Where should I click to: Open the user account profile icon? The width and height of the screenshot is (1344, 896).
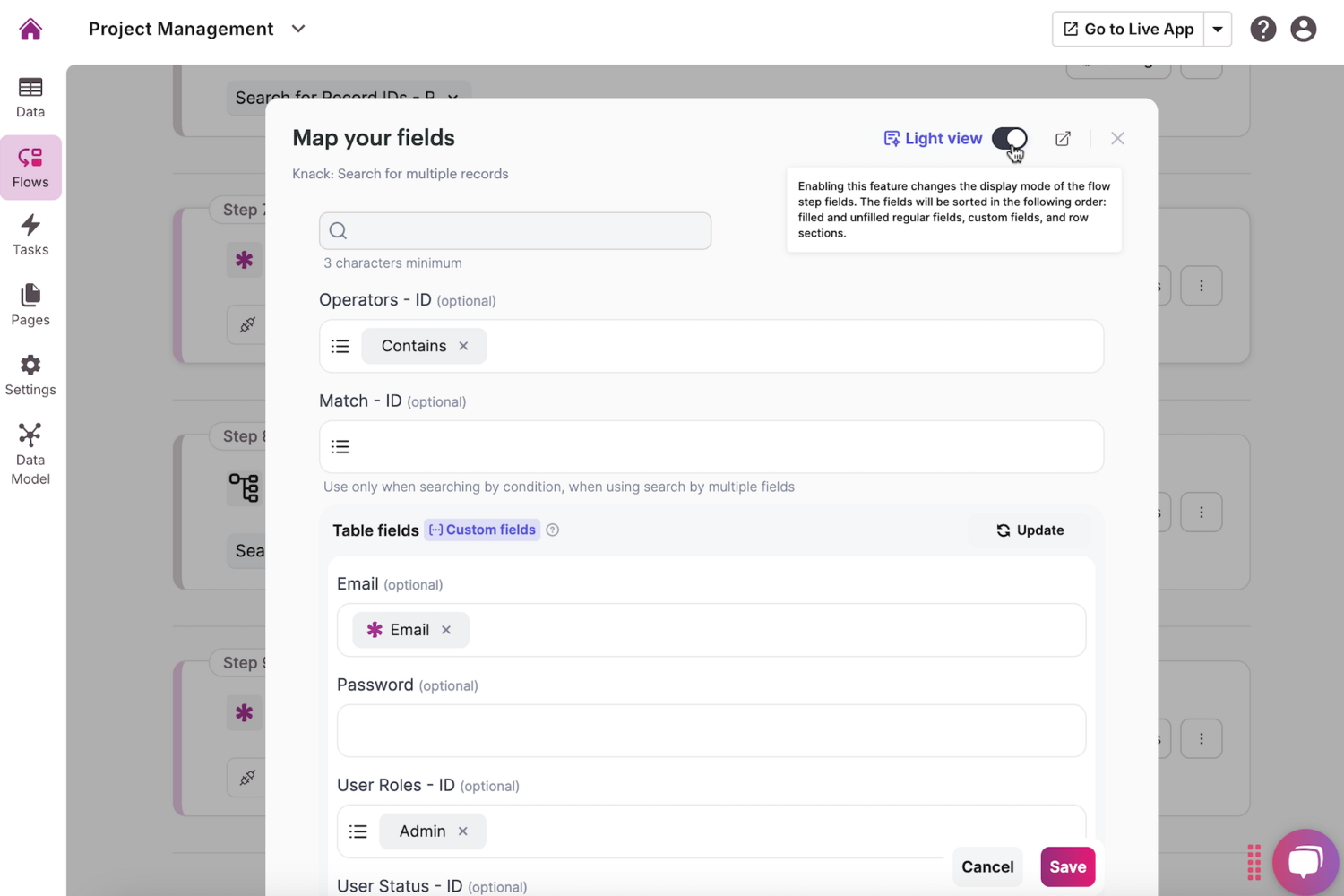point(1303,29)
